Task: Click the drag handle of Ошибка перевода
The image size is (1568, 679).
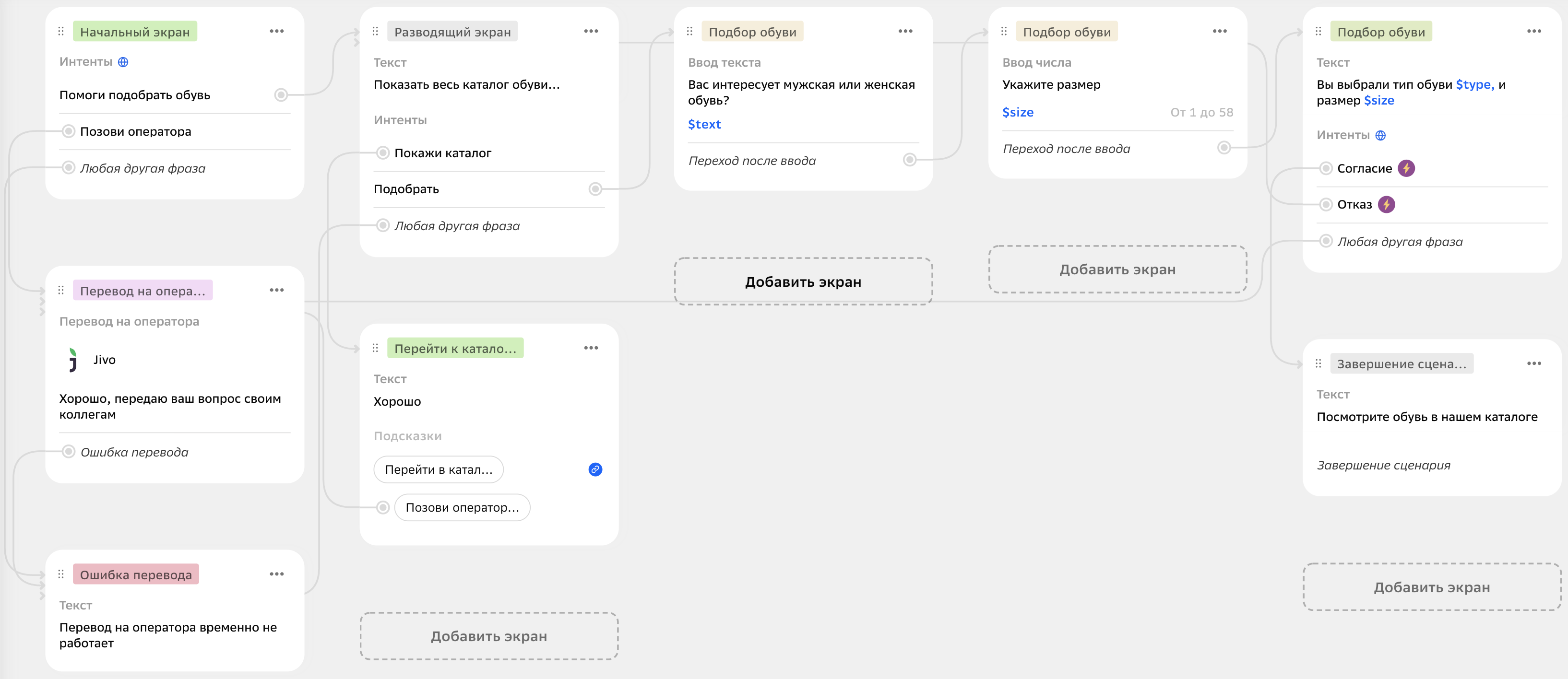Action: [x=61, y=574]
